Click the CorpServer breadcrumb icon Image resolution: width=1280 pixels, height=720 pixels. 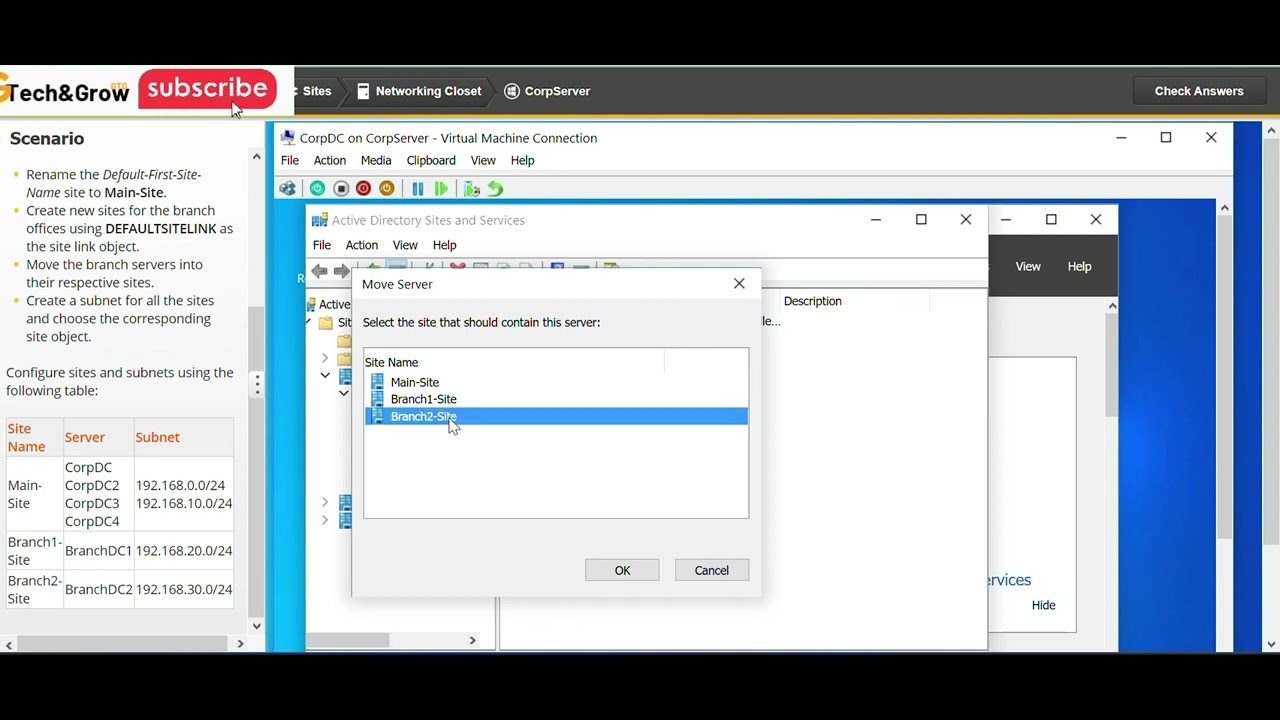pyautogui.click(x=512, y=91)
